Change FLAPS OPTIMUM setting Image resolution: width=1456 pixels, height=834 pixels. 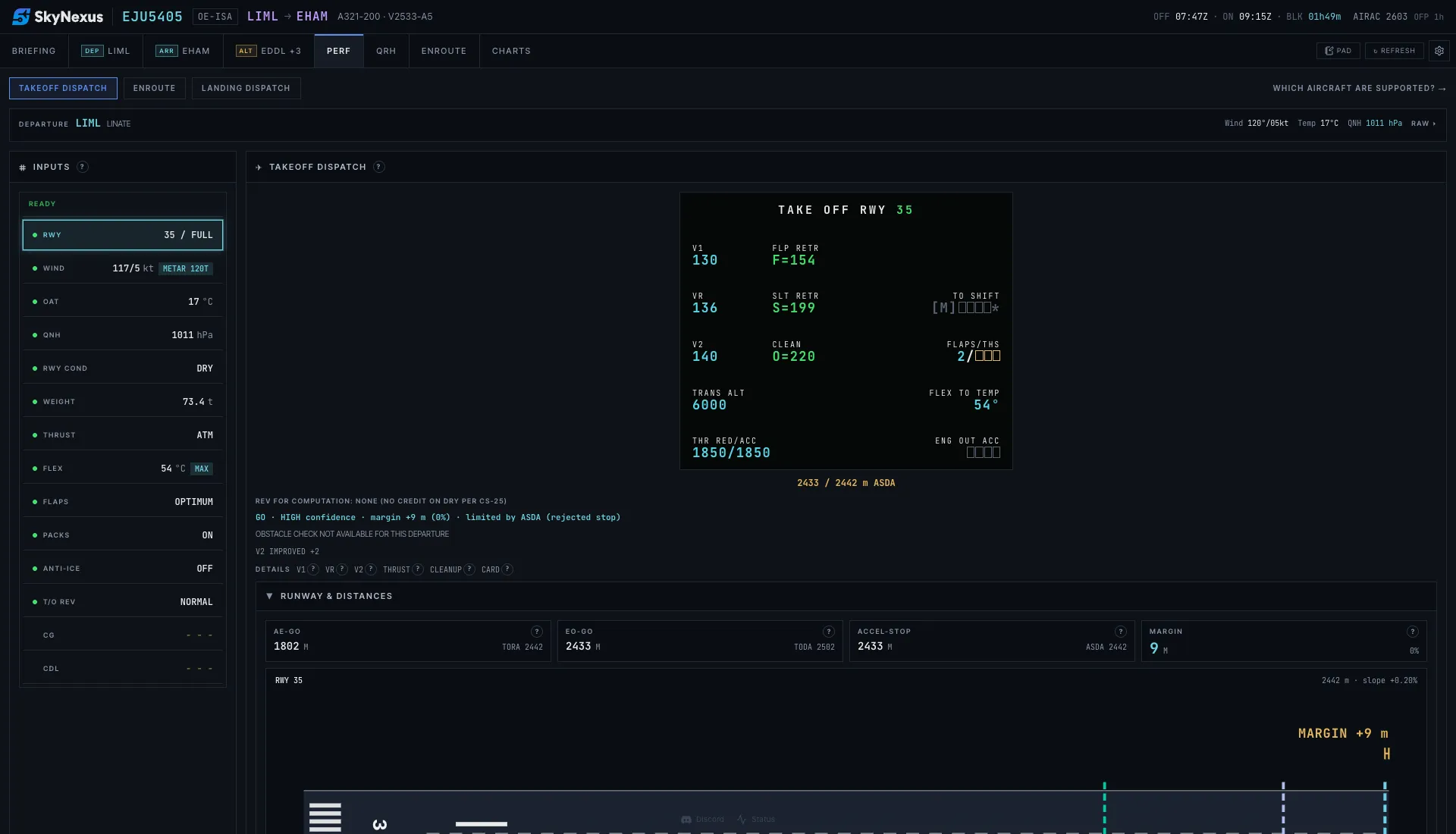[x=123, y=502]
